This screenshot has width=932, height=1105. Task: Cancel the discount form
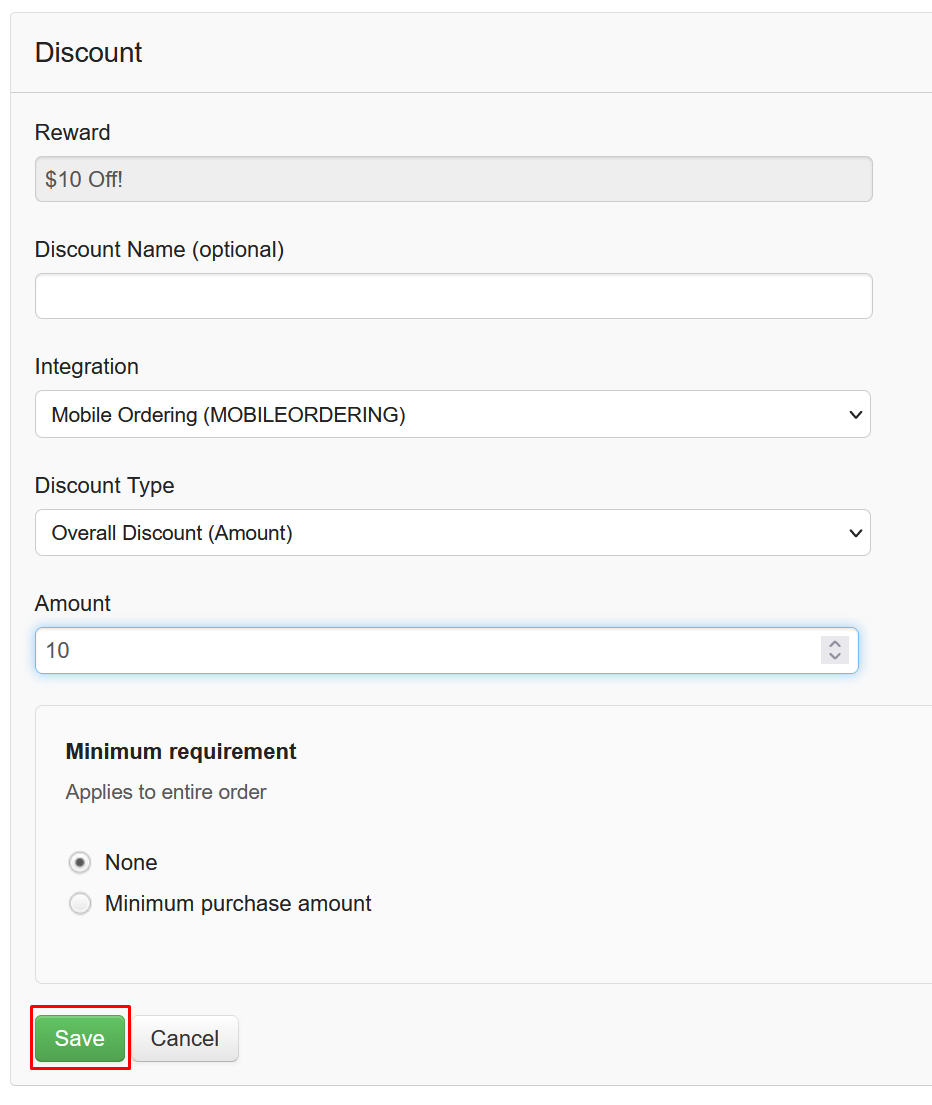click(x=185, y=1038)
